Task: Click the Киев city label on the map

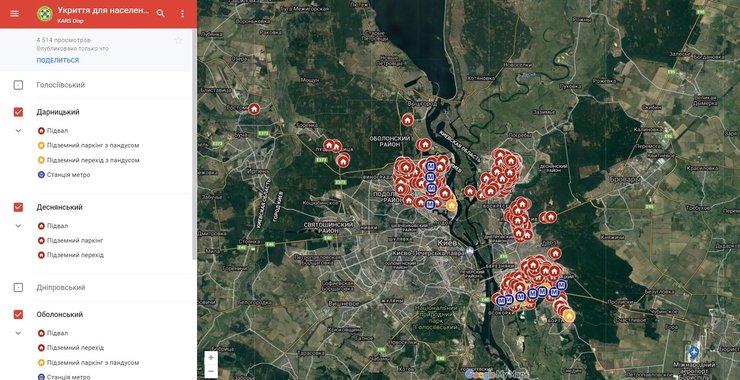Action: (x=447, y=242)
